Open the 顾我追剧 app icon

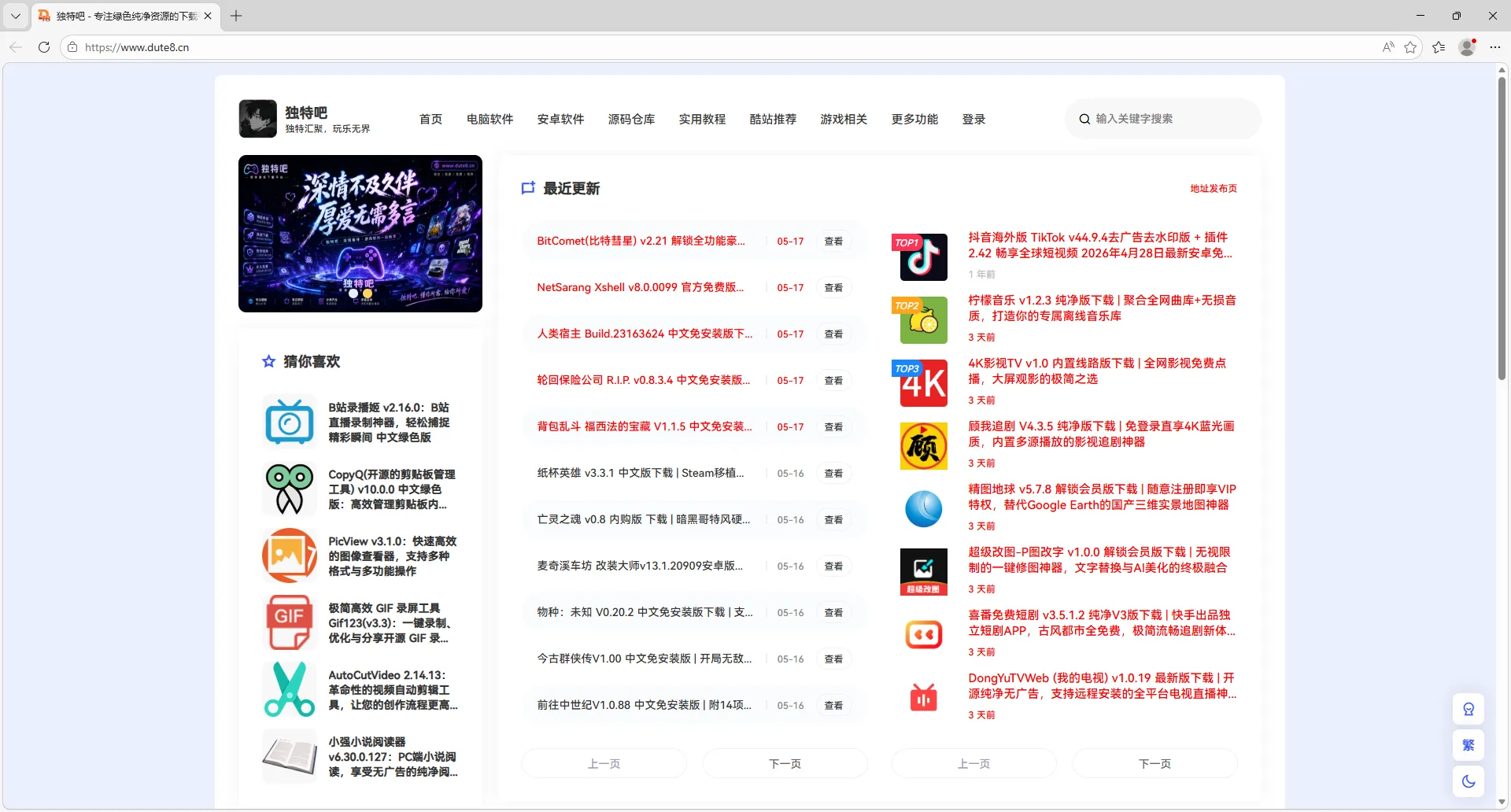[923, 446]
